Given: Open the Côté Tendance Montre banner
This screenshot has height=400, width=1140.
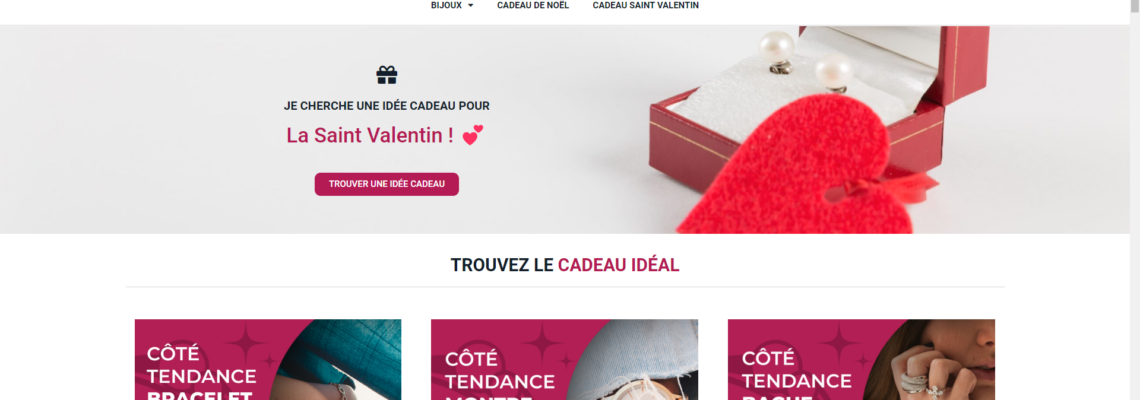Looking at the screenshot, I should coord(564,359).
